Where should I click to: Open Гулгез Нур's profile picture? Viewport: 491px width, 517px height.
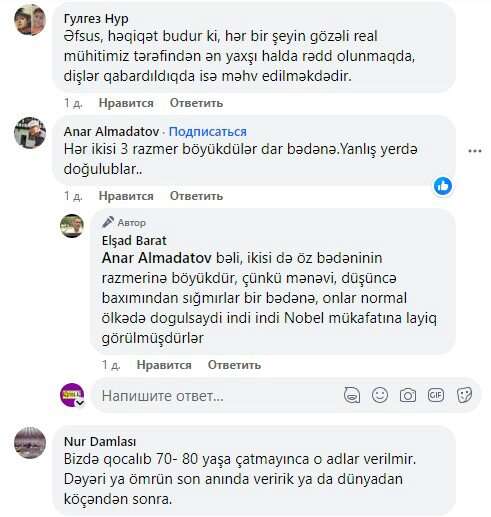point(30,20)
